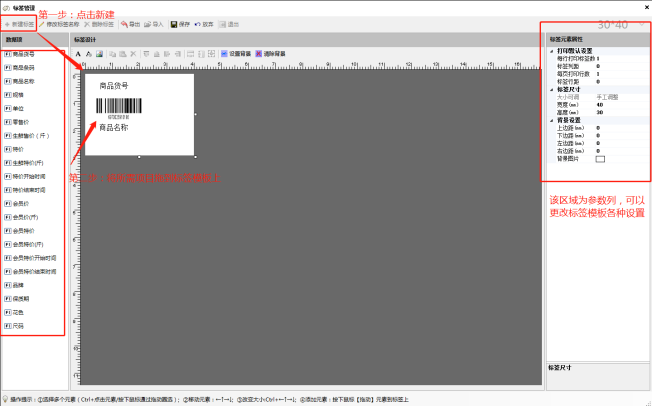Click the 新建标签 new label button
Viewport: 652px width, 406px height.
[x=19, y=25]
